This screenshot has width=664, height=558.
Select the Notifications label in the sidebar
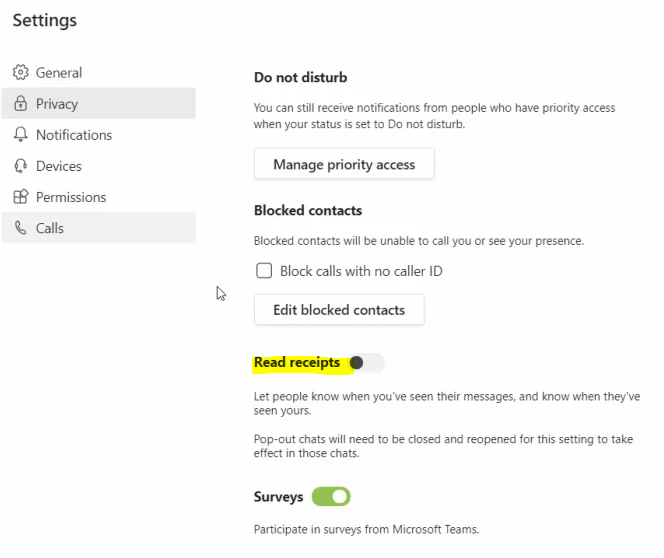click(x=74, y=135)
